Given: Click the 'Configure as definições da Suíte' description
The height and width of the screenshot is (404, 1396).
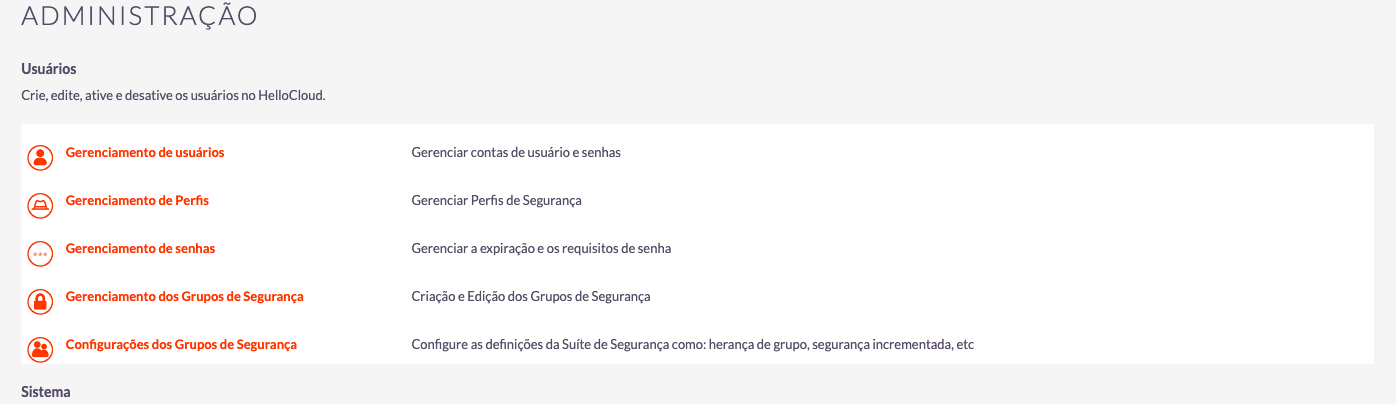Looking at the screenshot, I should 692,345.
